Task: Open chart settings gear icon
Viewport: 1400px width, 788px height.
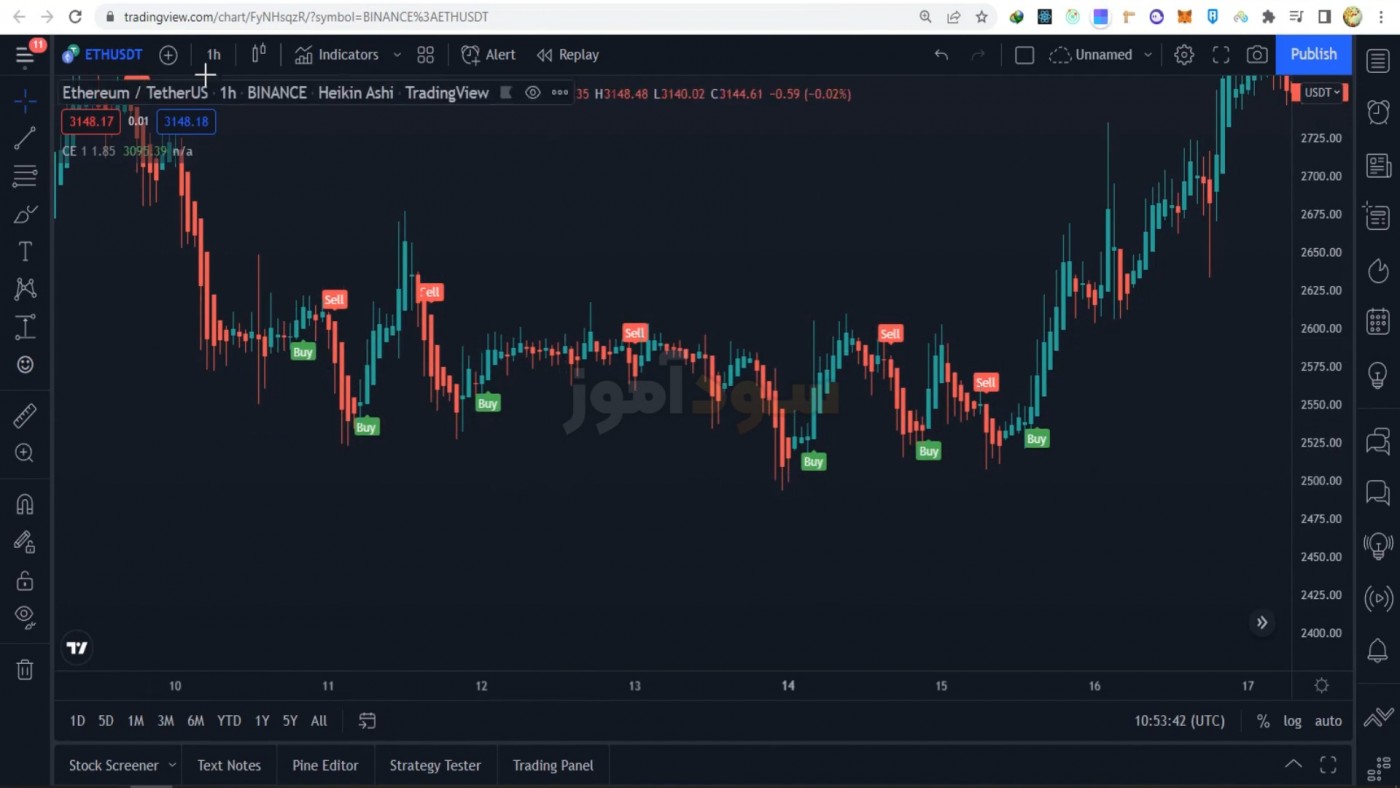Action: 1184,55
